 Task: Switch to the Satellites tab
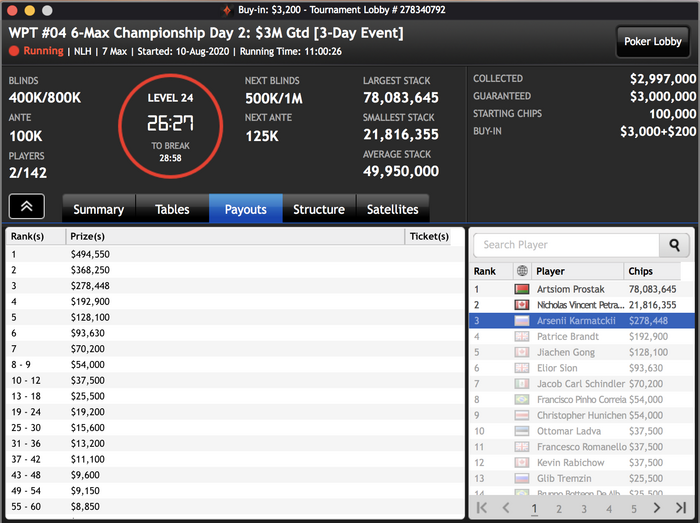(392, 209)
